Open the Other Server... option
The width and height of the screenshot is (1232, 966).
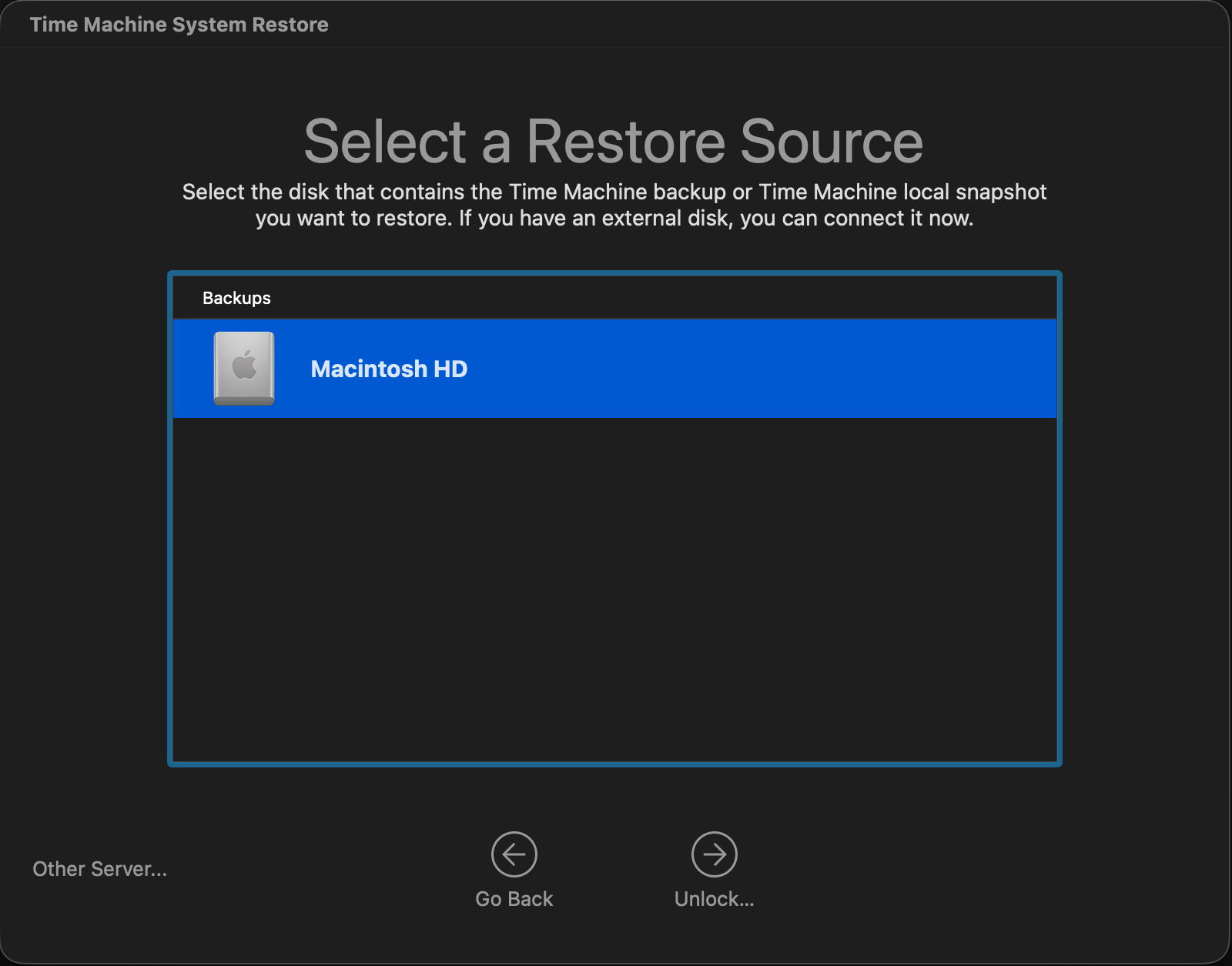pyautogui.click(x=99, y=869)
